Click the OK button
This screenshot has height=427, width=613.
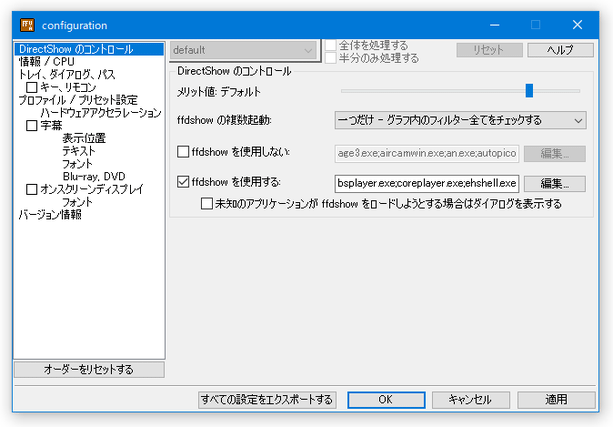[x=386, y=400]
